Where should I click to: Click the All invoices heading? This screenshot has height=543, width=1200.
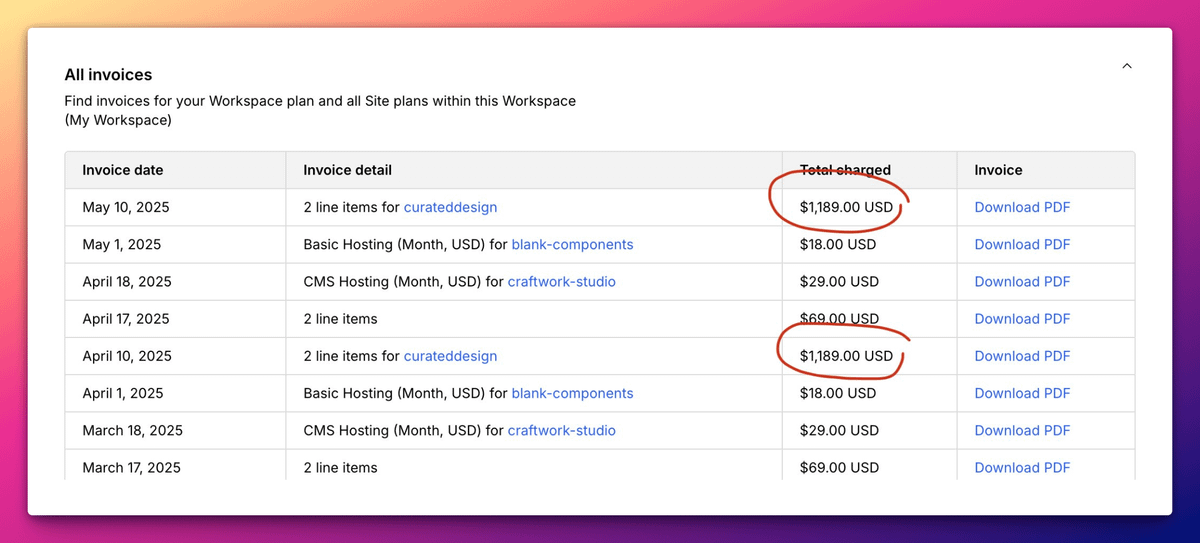(108, 74)
